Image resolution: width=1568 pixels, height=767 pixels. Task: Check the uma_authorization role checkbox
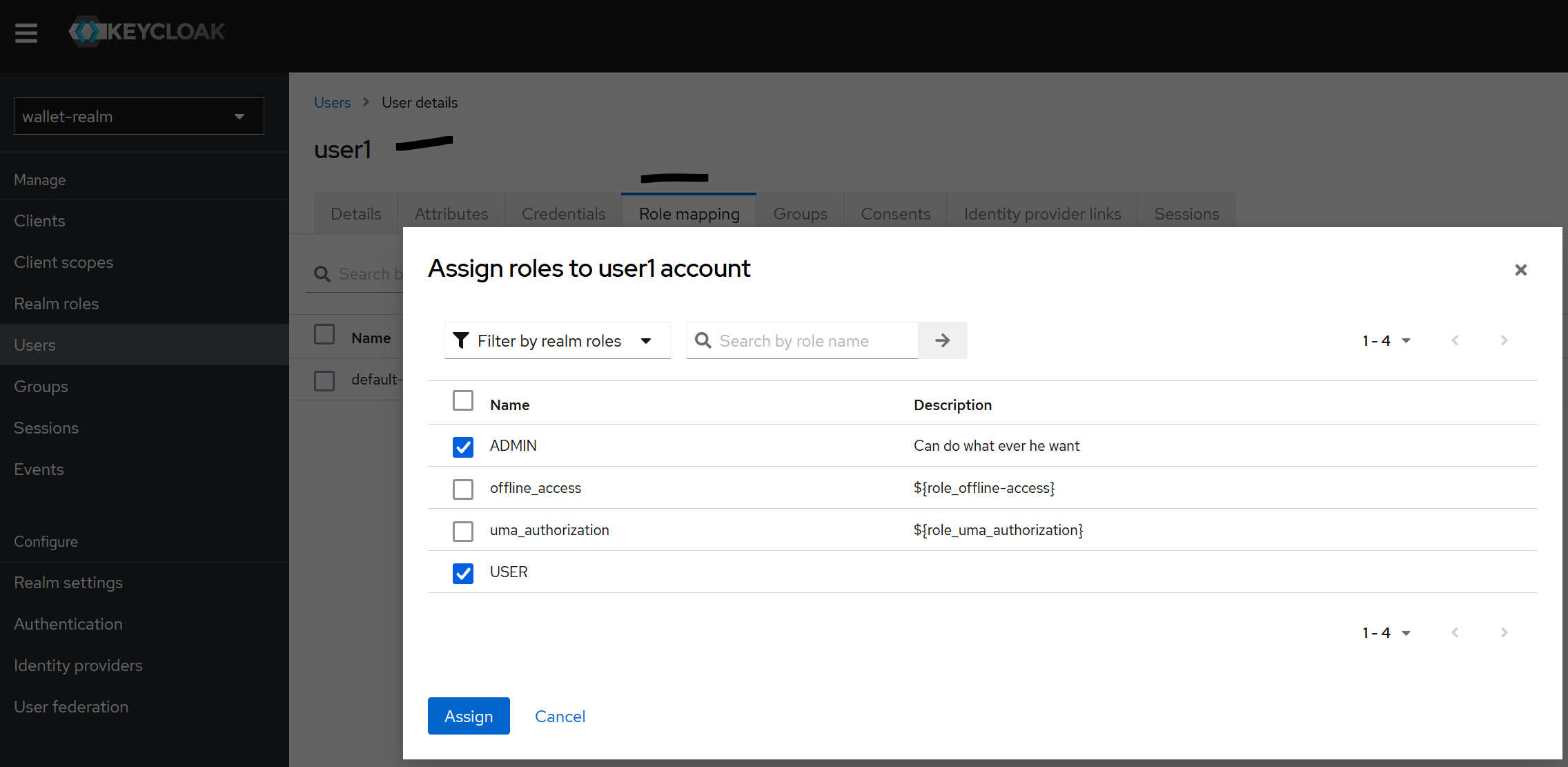[x=463, y=531]
